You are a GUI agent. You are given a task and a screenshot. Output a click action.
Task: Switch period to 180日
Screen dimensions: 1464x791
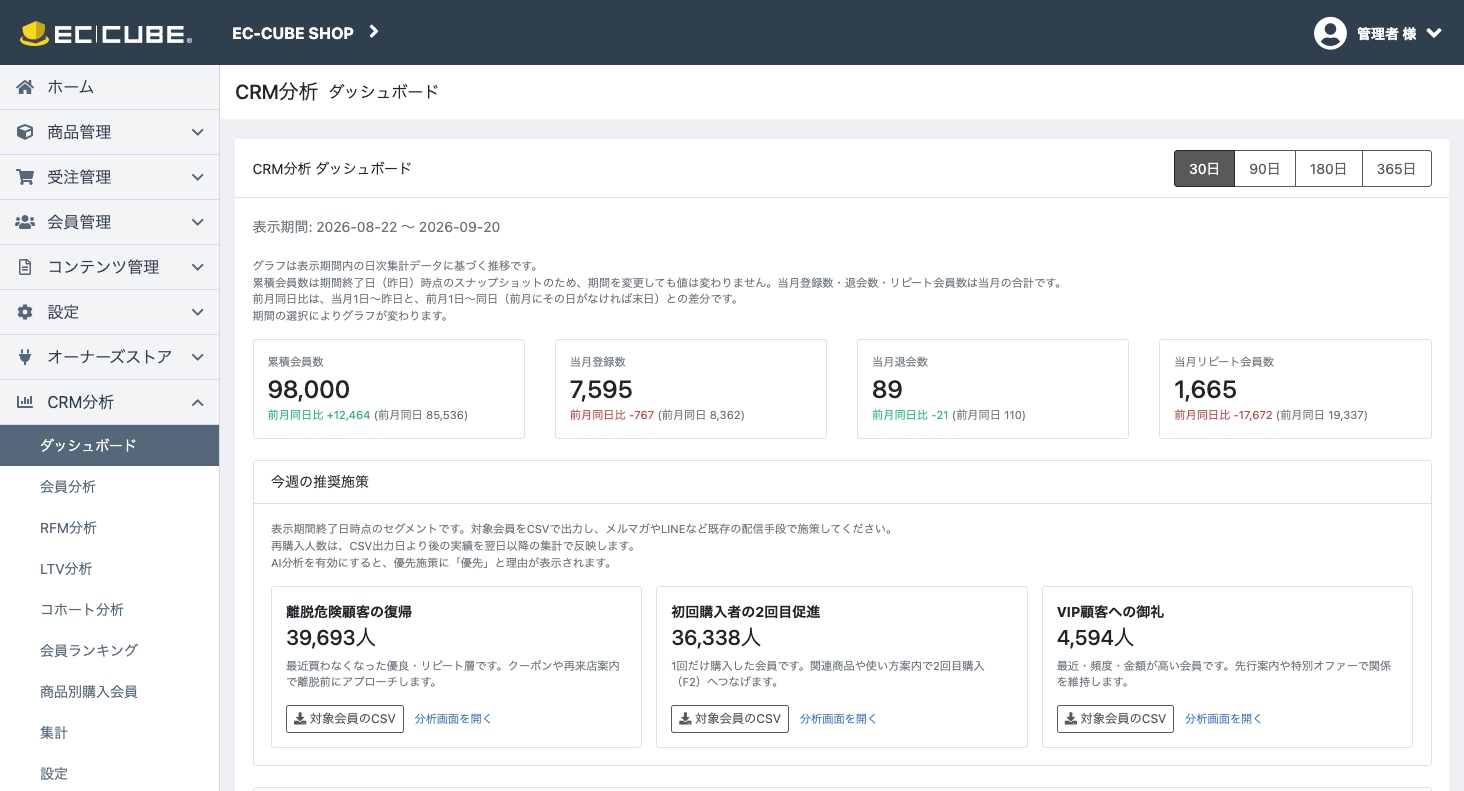coord(1329,169)
